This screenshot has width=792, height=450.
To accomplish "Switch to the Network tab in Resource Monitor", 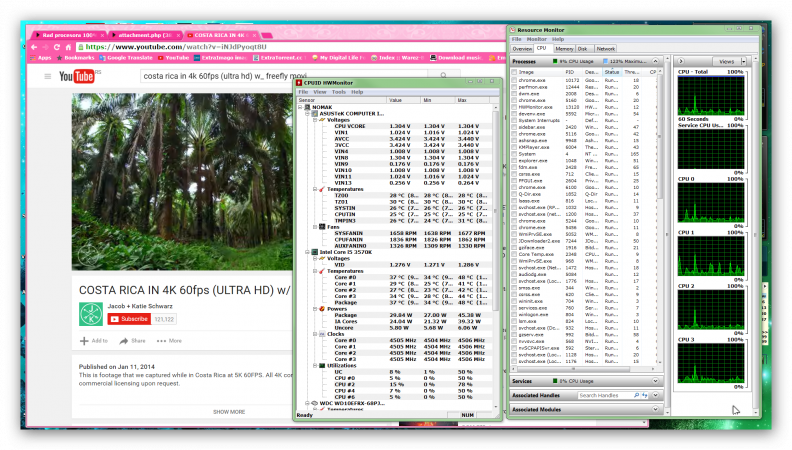I will (605, 49).
